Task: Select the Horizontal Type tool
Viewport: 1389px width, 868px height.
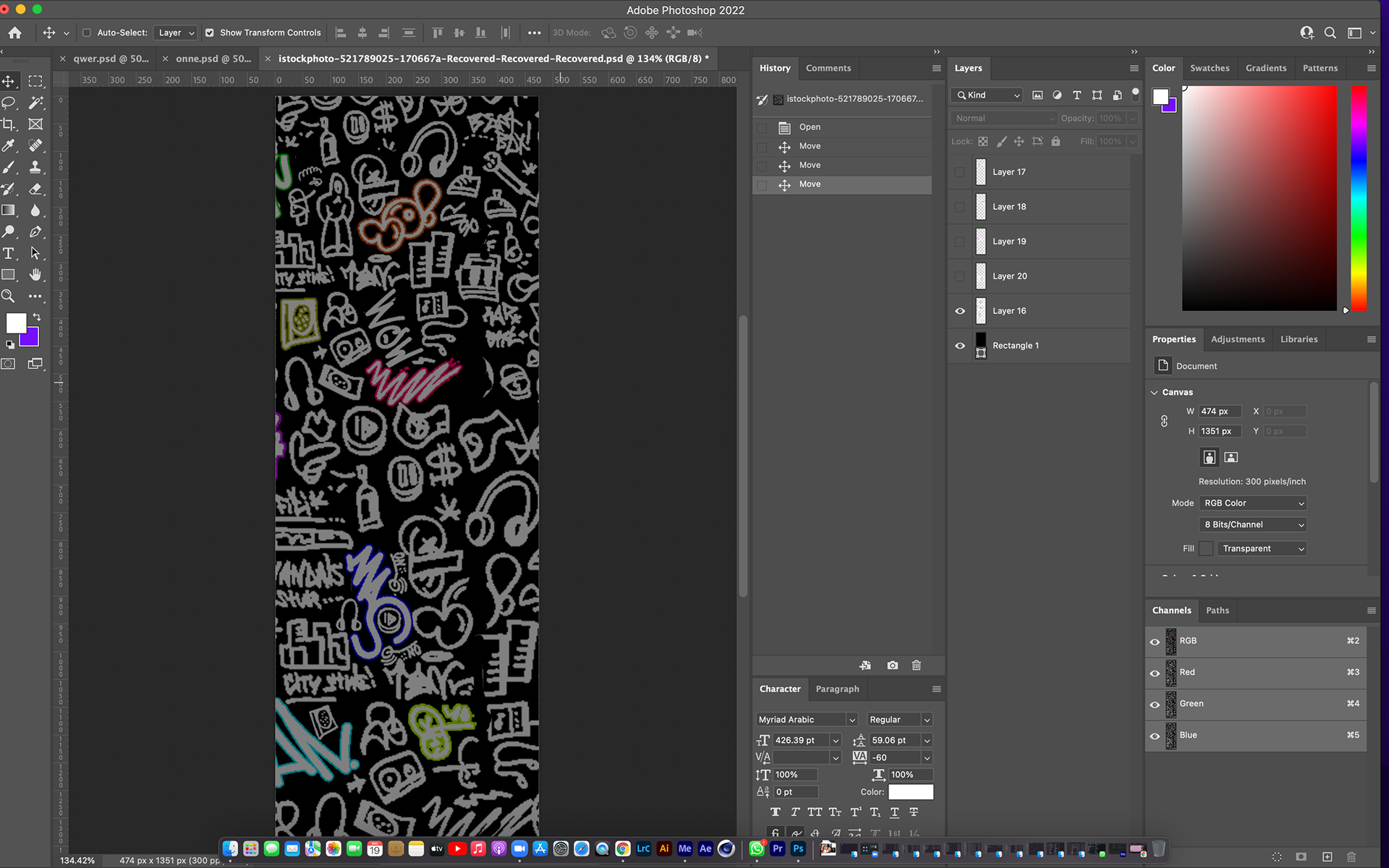Action: pos(9,253)
